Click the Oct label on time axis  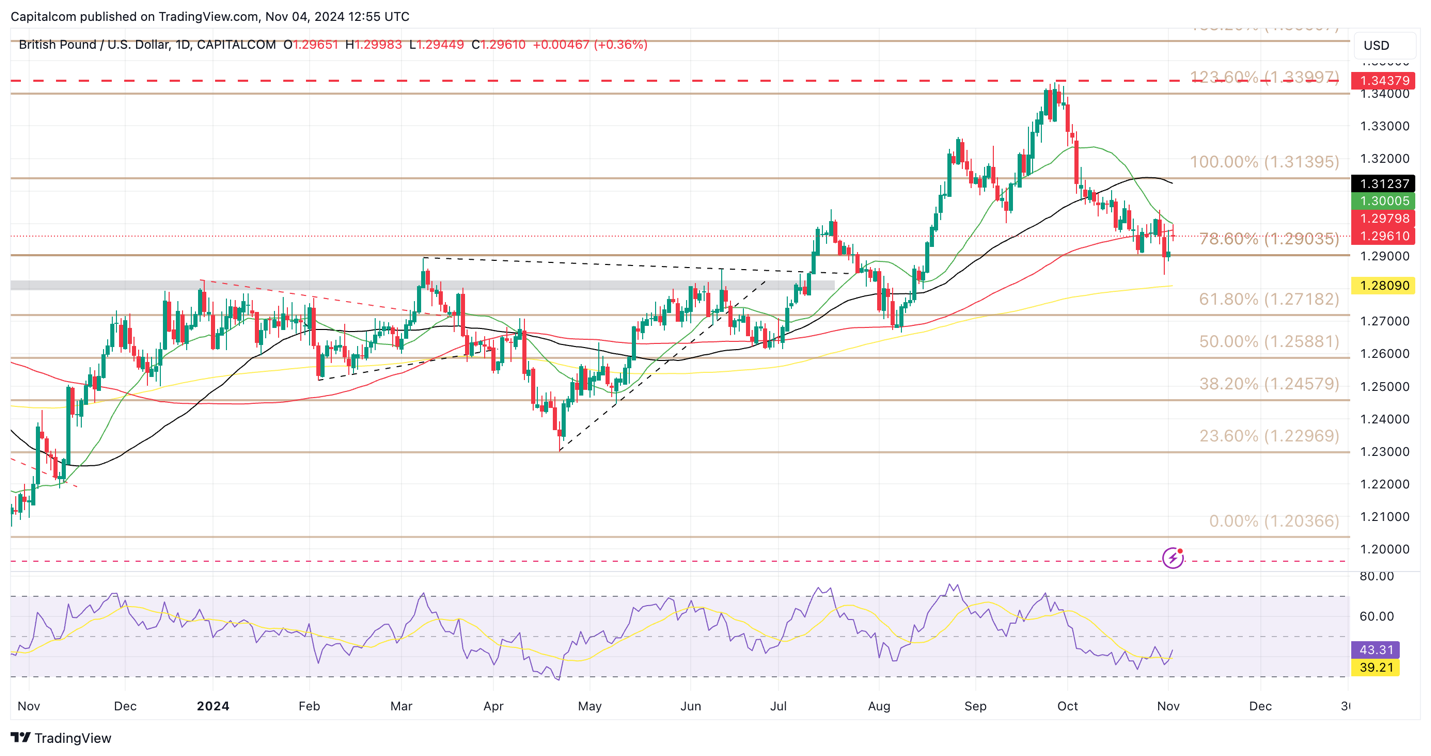tap(1067, 706)
